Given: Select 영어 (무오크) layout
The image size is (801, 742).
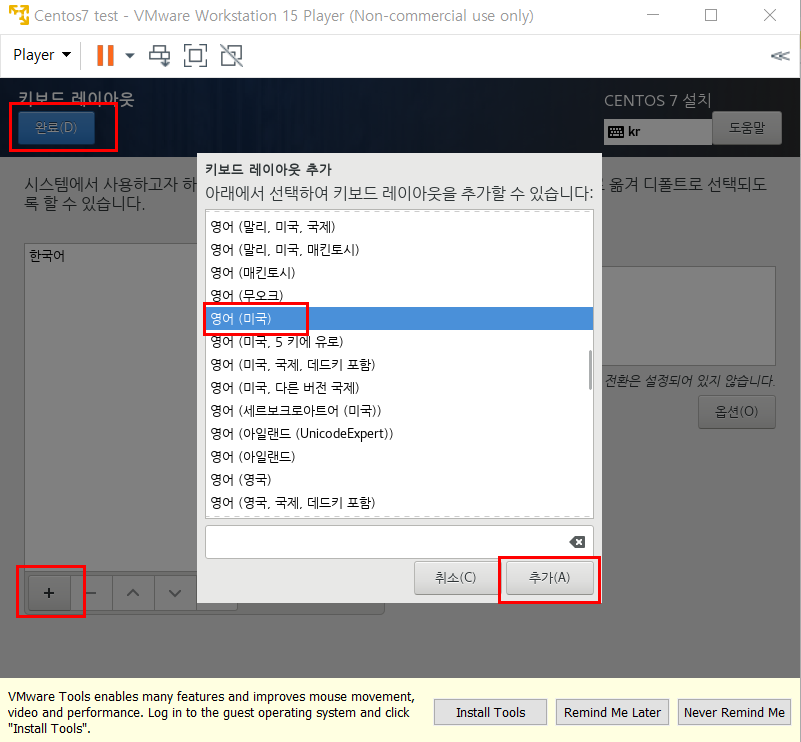Looking at the screenshot, I should 399,295.
